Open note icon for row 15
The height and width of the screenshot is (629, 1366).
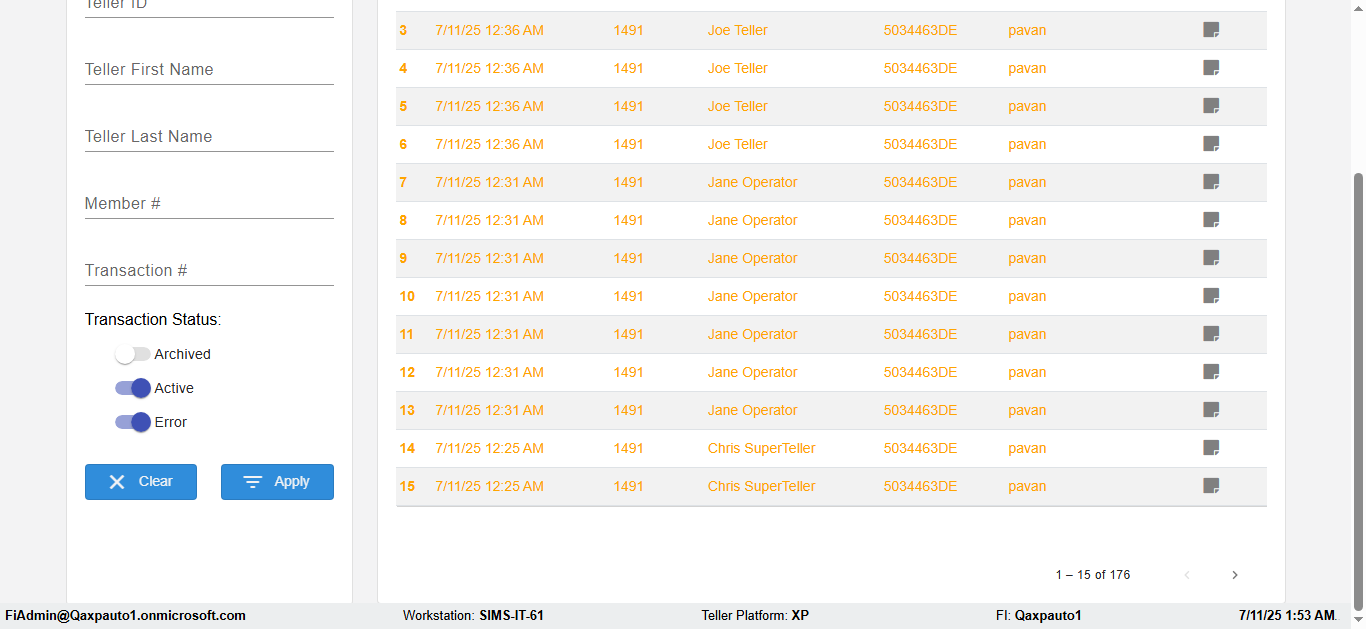coord(1211,486)
